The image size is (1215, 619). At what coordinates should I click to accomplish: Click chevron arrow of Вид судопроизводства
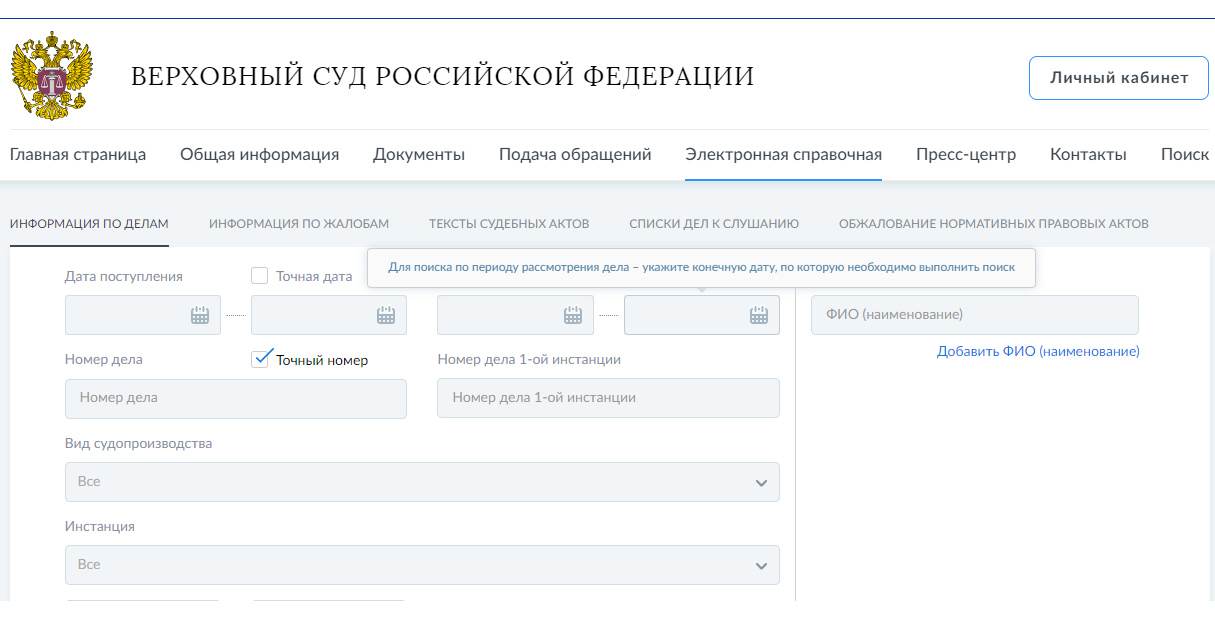pos(761,483)
